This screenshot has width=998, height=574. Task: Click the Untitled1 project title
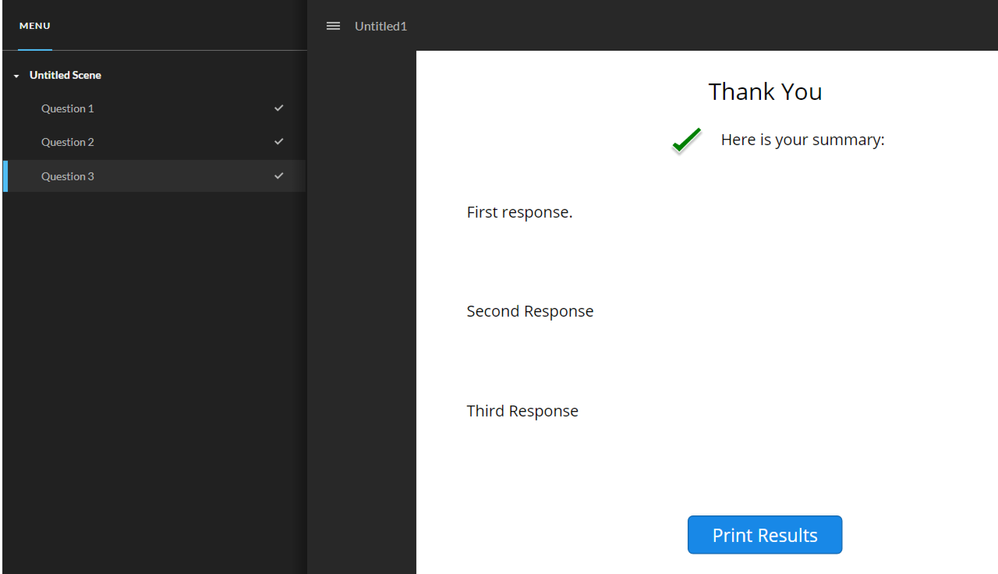point(381,26)
